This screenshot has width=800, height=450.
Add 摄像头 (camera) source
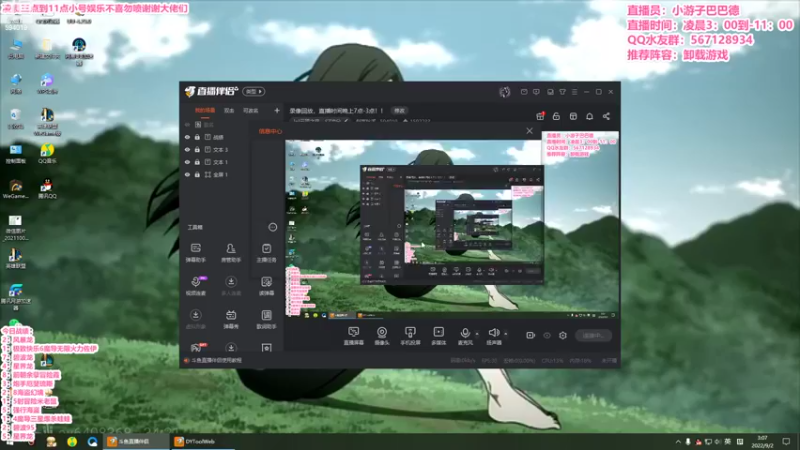point(382,336)
